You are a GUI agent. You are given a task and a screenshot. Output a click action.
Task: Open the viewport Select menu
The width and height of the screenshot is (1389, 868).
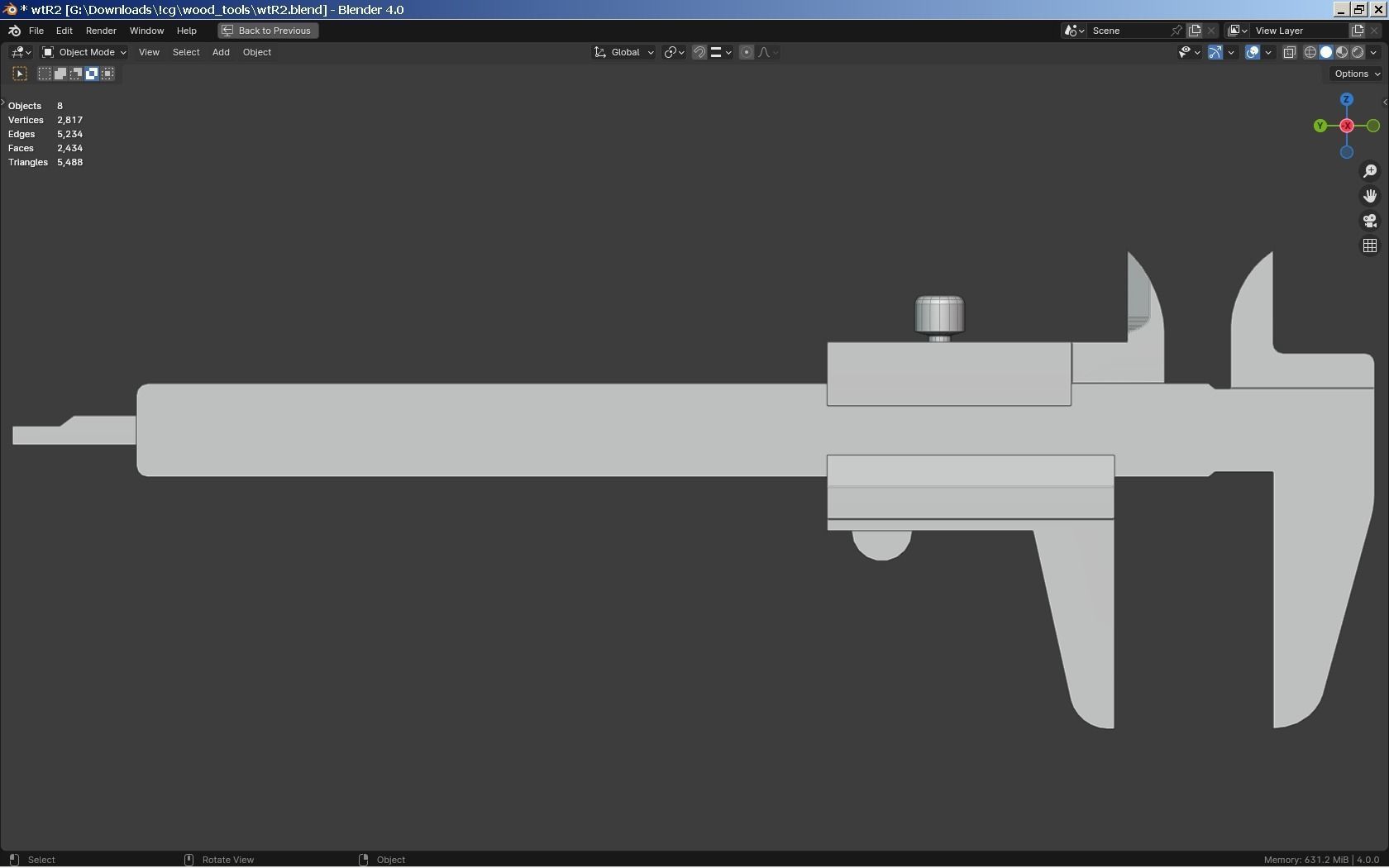click(x=186, y=52)
